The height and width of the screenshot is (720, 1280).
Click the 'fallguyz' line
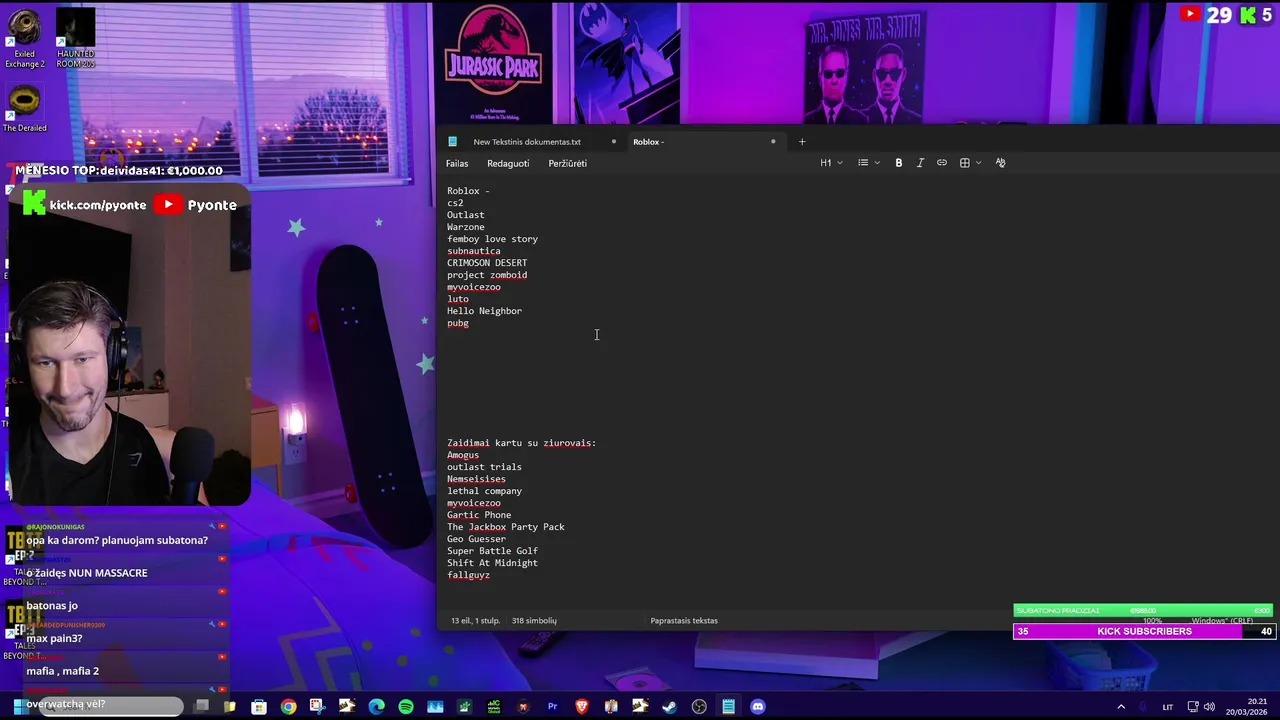pyautogui.click(x=468, y=575)
